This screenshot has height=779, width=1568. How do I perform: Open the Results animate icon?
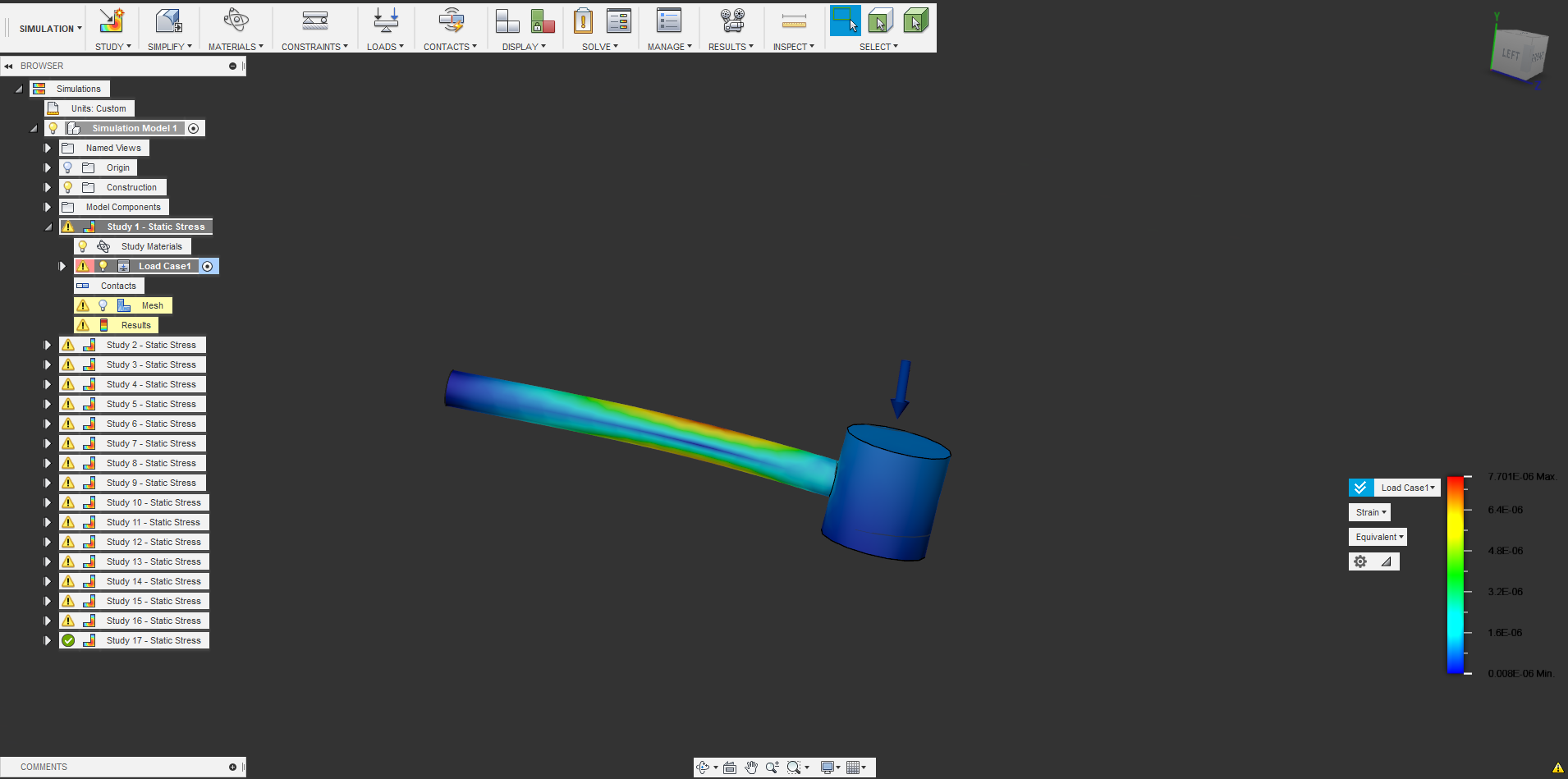[731, 21]
